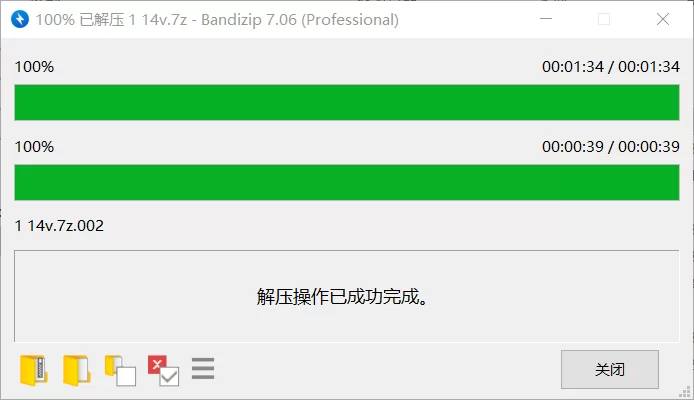Screen dimensions: 694x400
Task: Toggle the close-window-when-complete red X checkbox icon
Action: coord(163,370)
